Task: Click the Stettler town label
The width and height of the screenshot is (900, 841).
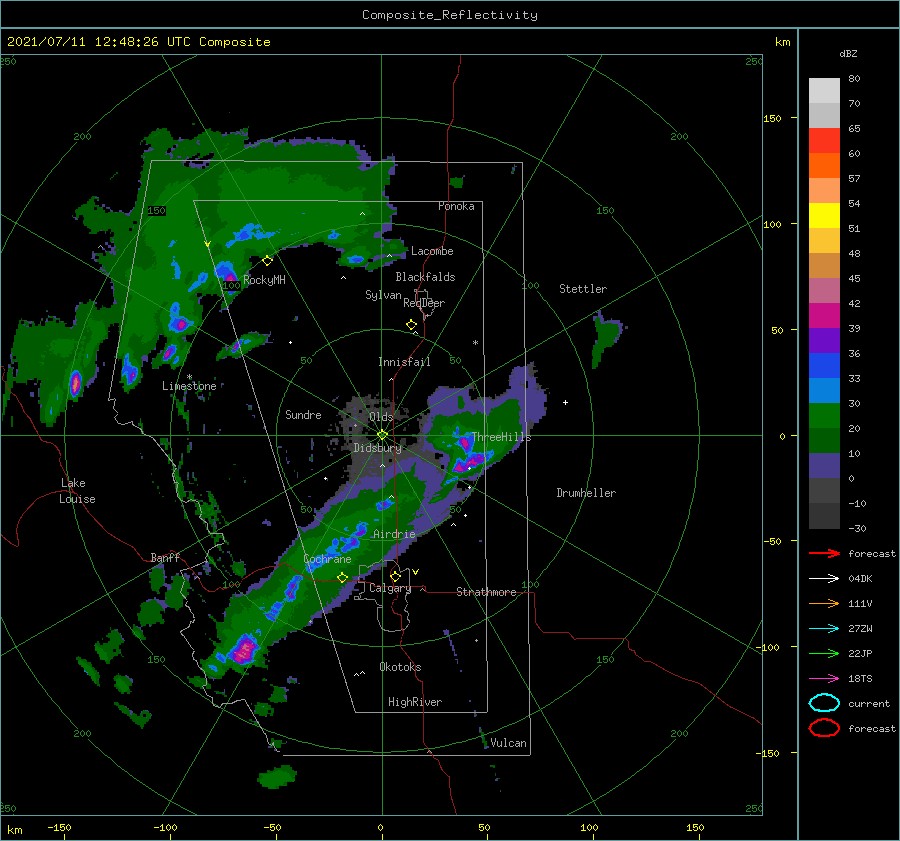Action: pos(583,289)
